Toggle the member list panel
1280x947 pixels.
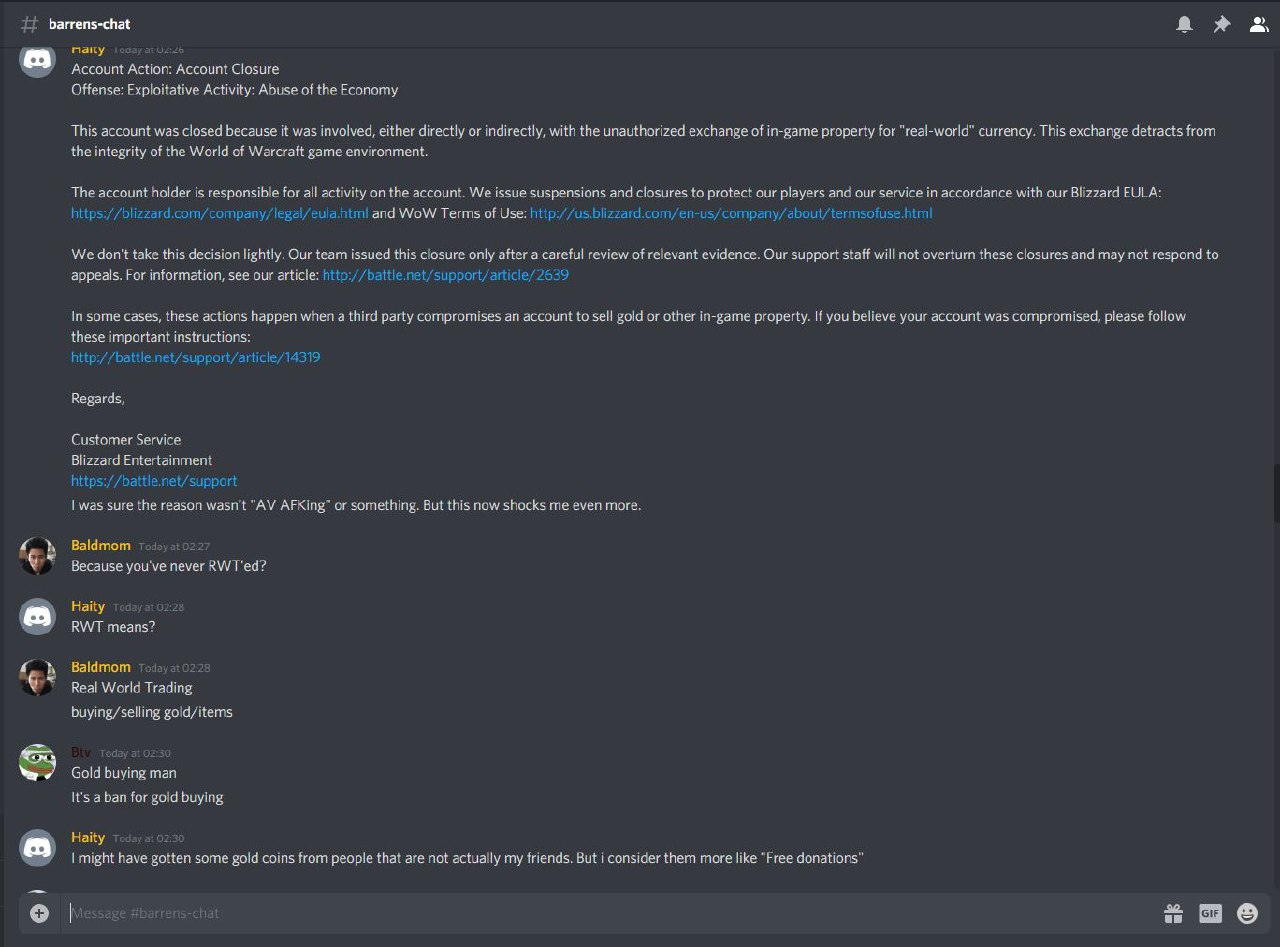pyautogui.click(x=1259, y=25)
